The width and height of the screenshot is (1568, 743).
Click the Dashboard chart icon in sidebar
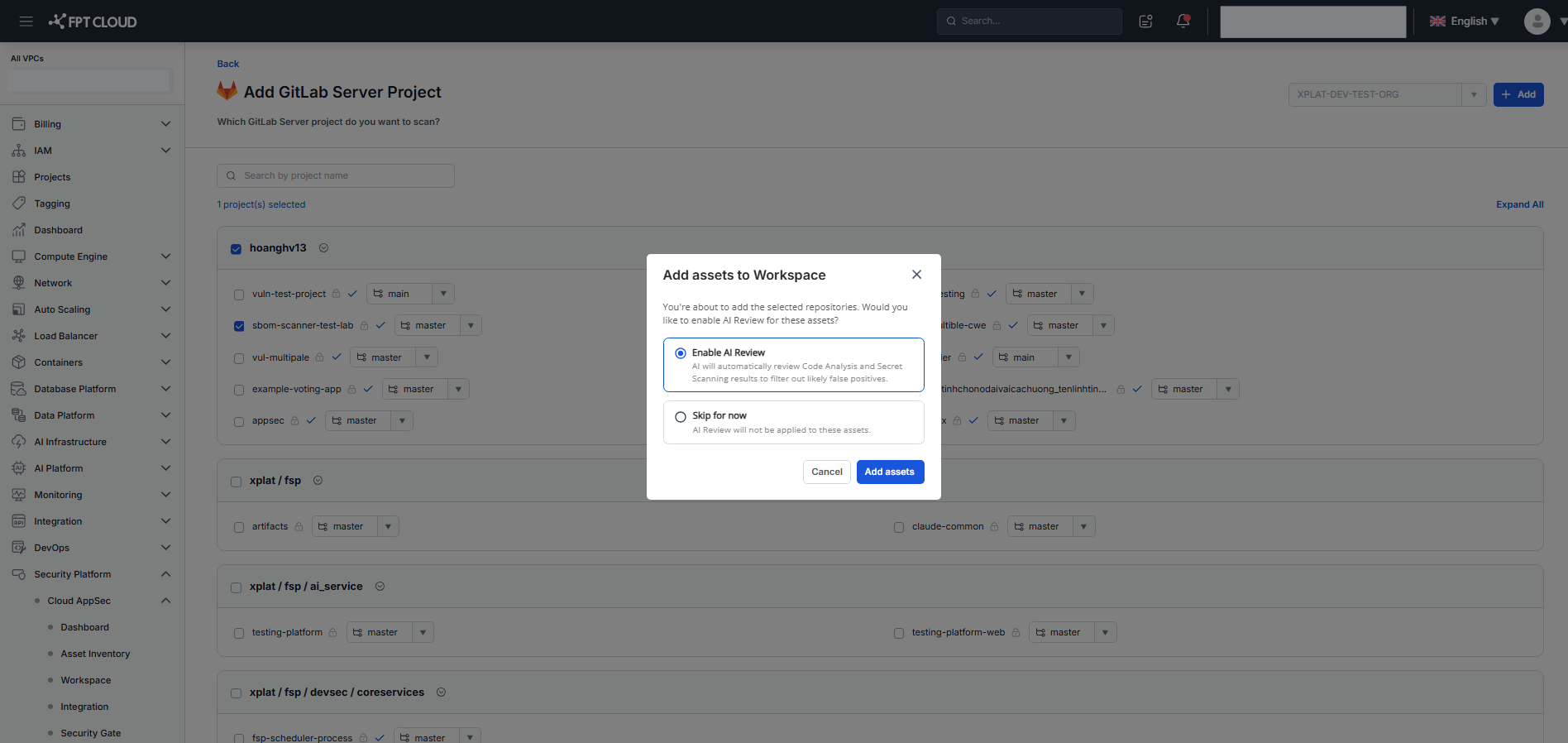pyautogui.click(x=19, y=230)
